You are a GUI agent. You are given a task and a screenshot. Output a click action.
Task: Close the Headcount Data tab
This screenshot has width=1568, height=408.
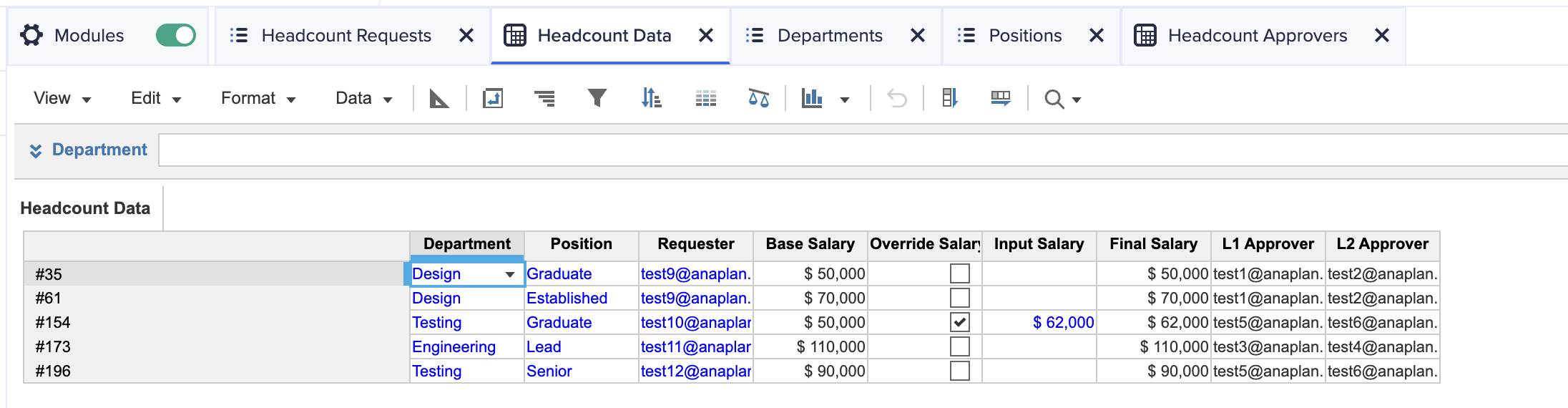coord(706,35)
